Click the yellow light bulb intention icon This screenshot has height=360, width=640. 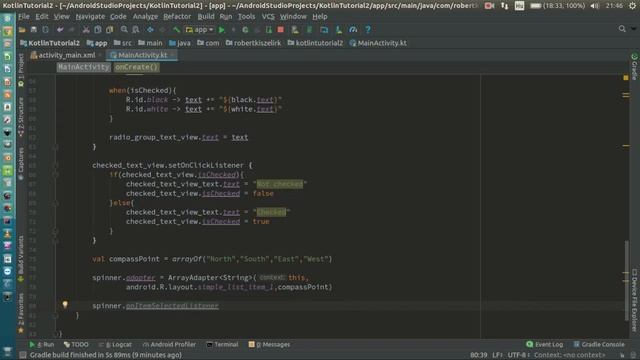pos(65,304)
